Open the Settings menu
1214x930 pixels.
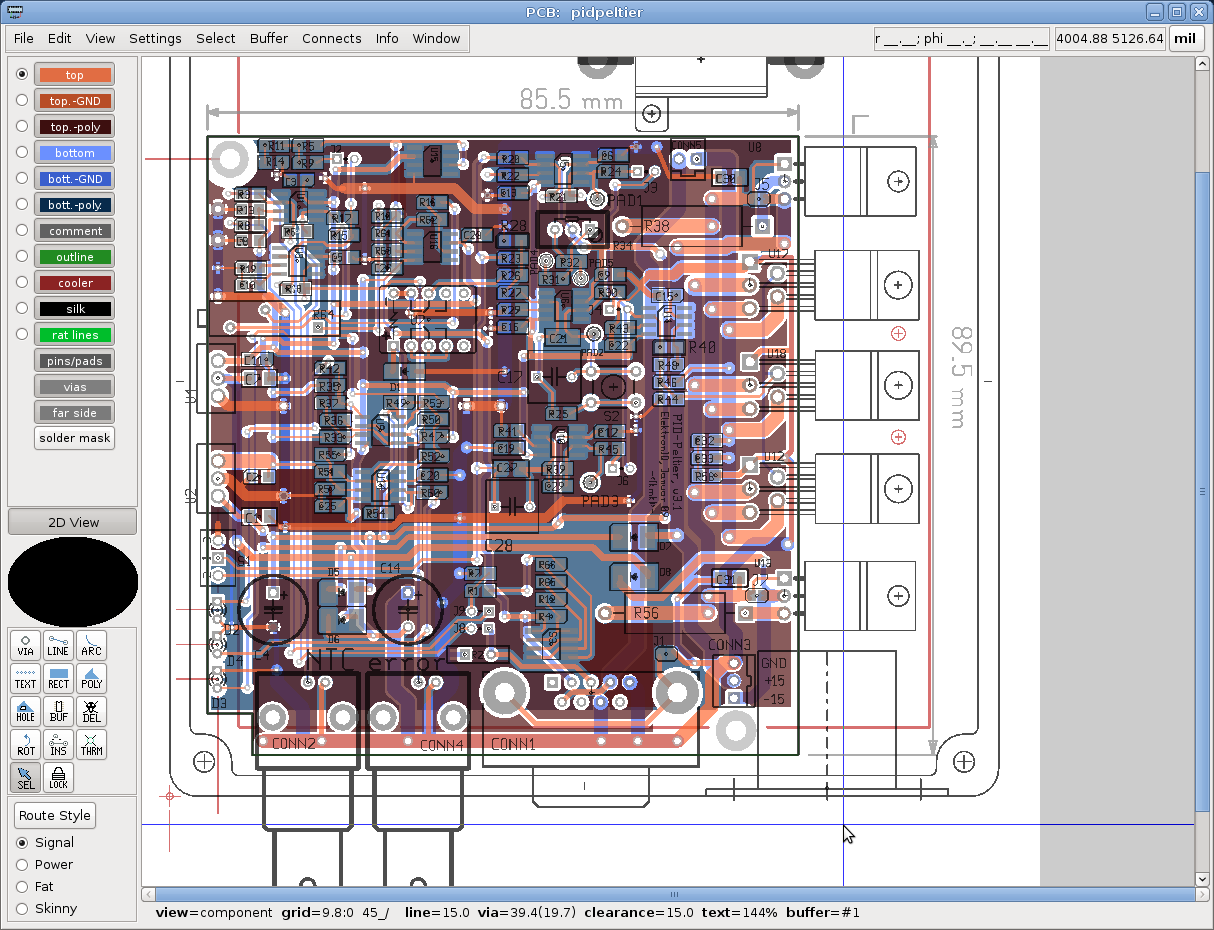tap(155, 39)
